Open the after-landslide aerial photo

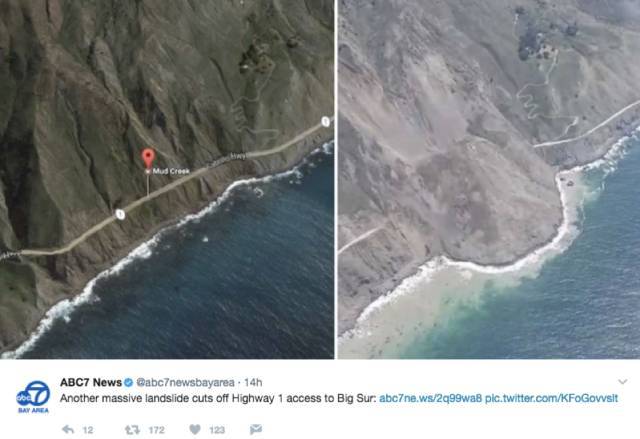coord(489,179)
